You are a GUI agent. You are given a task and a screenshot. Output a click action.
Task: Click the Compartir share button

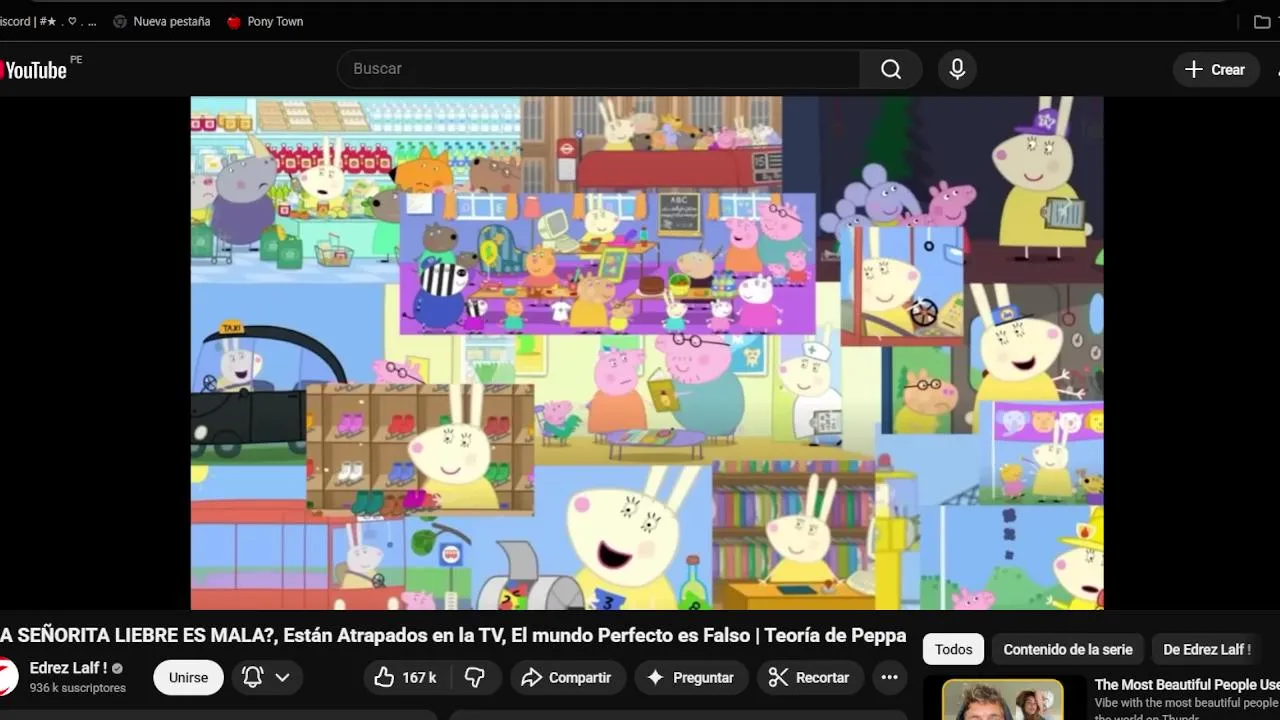coord(566,677)
